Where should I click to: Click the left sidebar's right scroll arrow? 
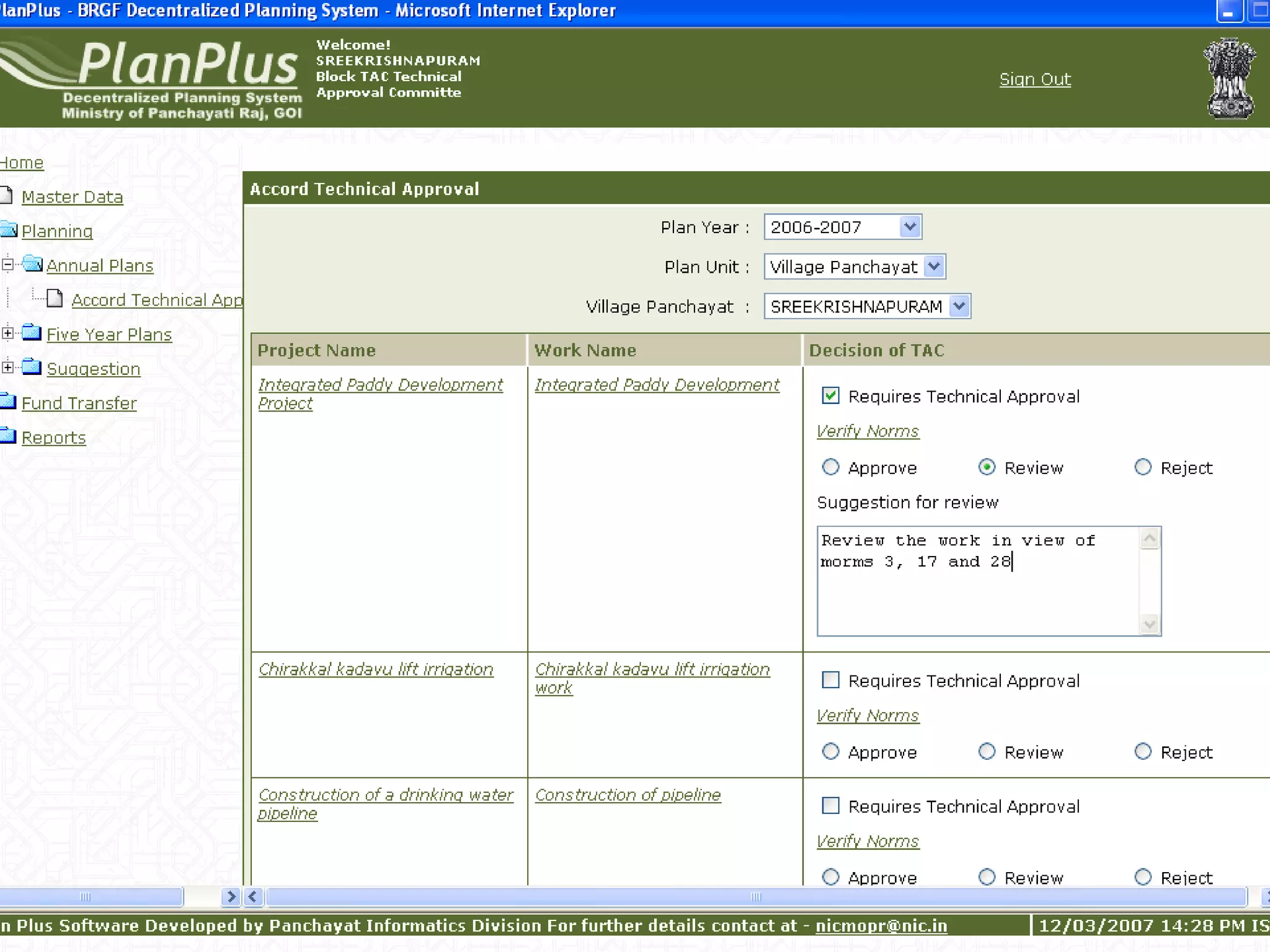click(231, 896)
